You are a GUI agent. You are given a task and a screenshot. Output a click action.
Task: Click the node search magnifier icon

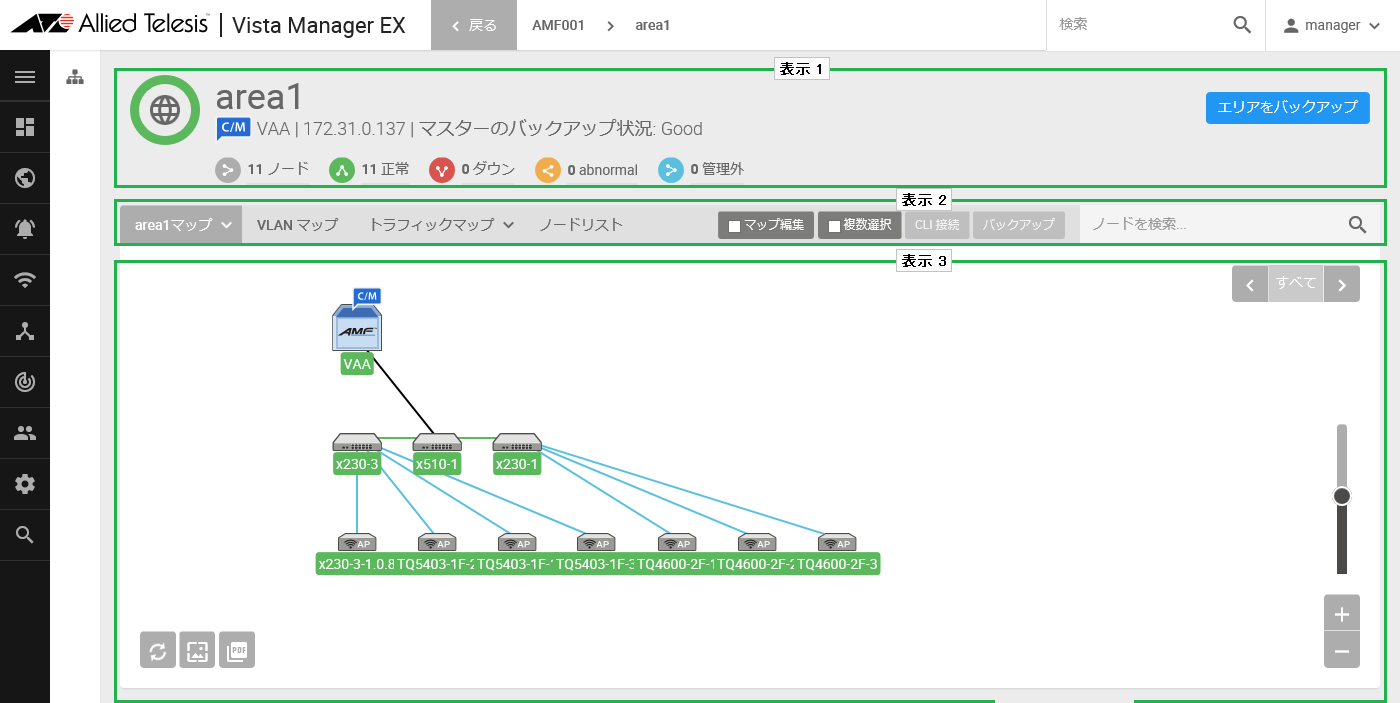coord(1357,225)
